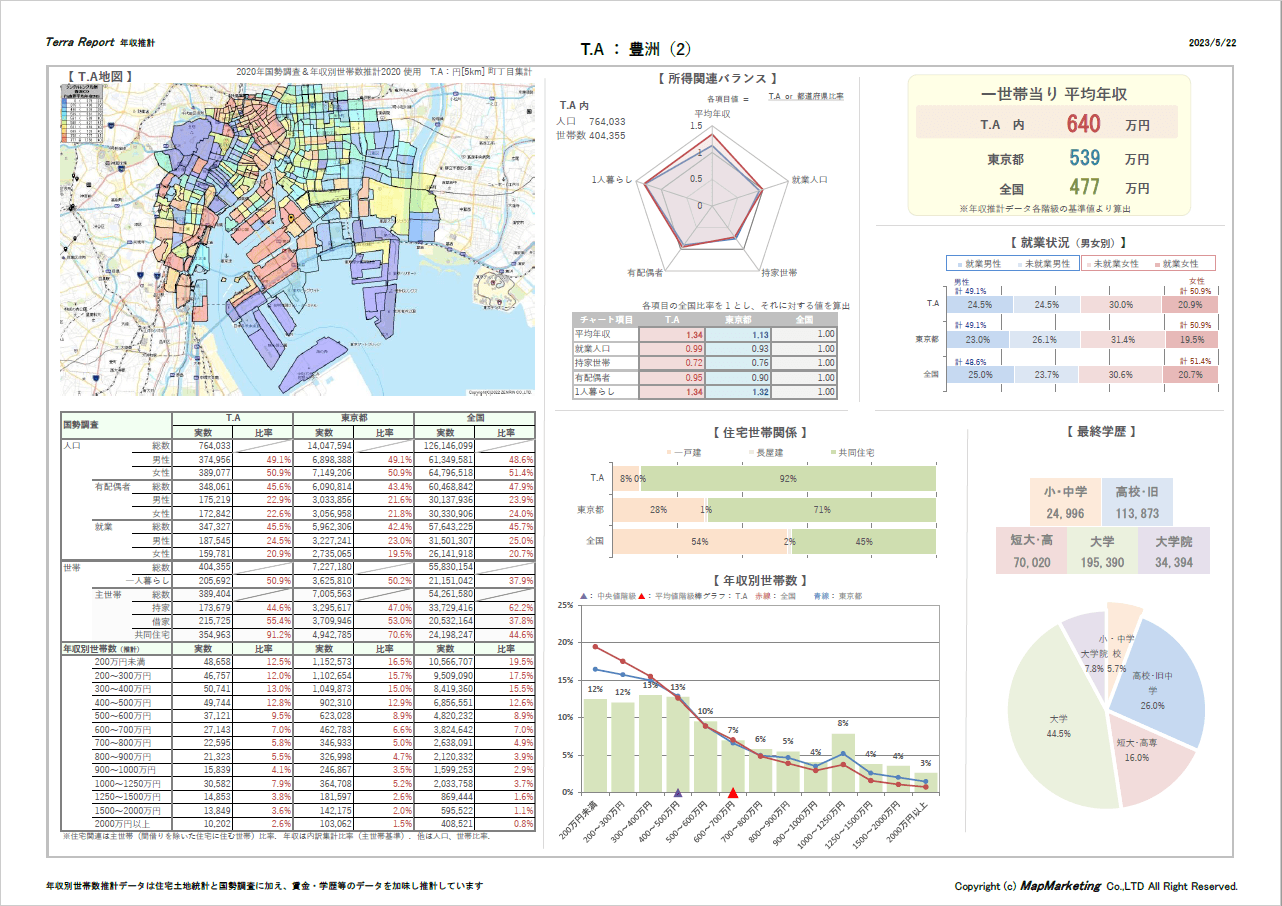Click the 高校・旧 education box

pyautogui.click(x=1137, y=502)
